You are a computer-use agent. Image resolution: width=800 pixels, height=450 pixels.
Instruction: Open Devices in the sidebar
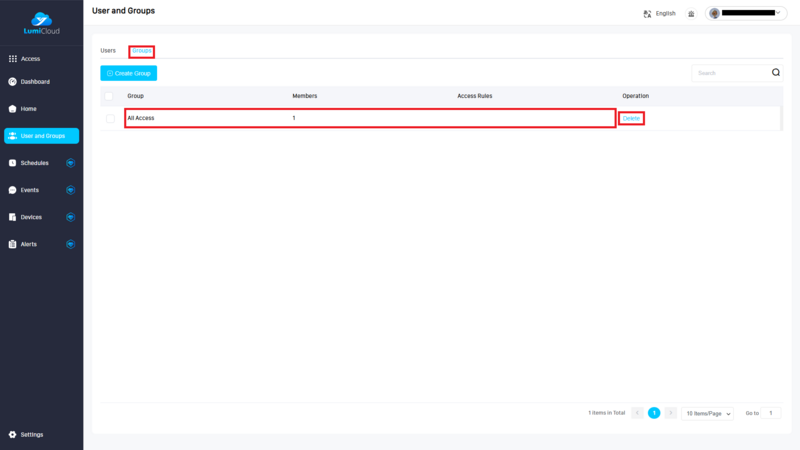[x=41, y=217]
